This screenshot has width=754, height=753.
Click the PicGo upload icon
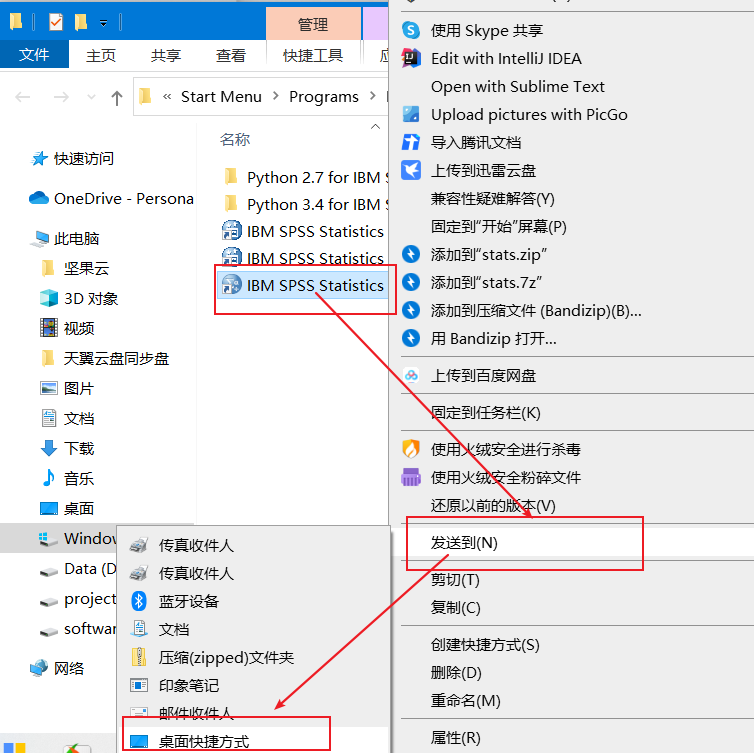click(411, 114)
